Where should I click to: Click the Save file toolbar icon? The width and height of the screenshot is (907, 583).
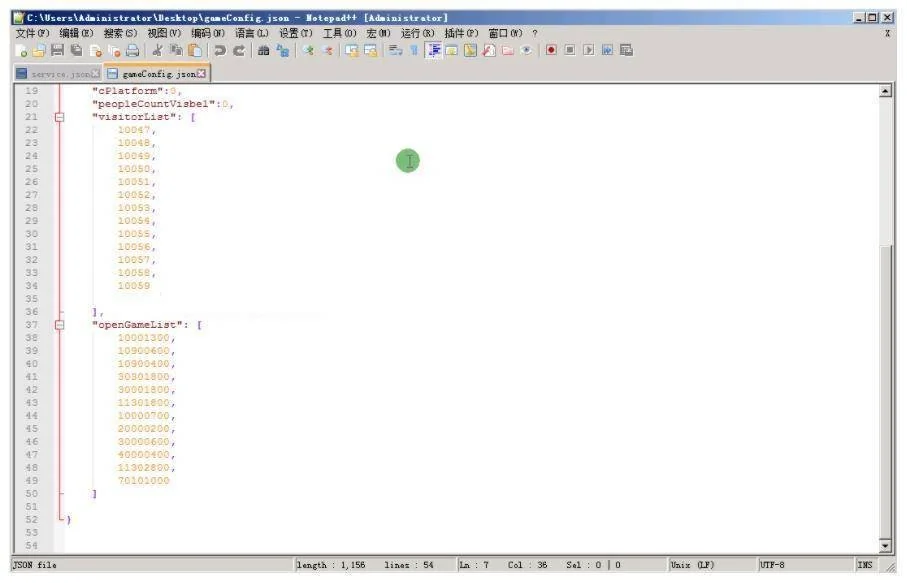[x=58, y=51]
